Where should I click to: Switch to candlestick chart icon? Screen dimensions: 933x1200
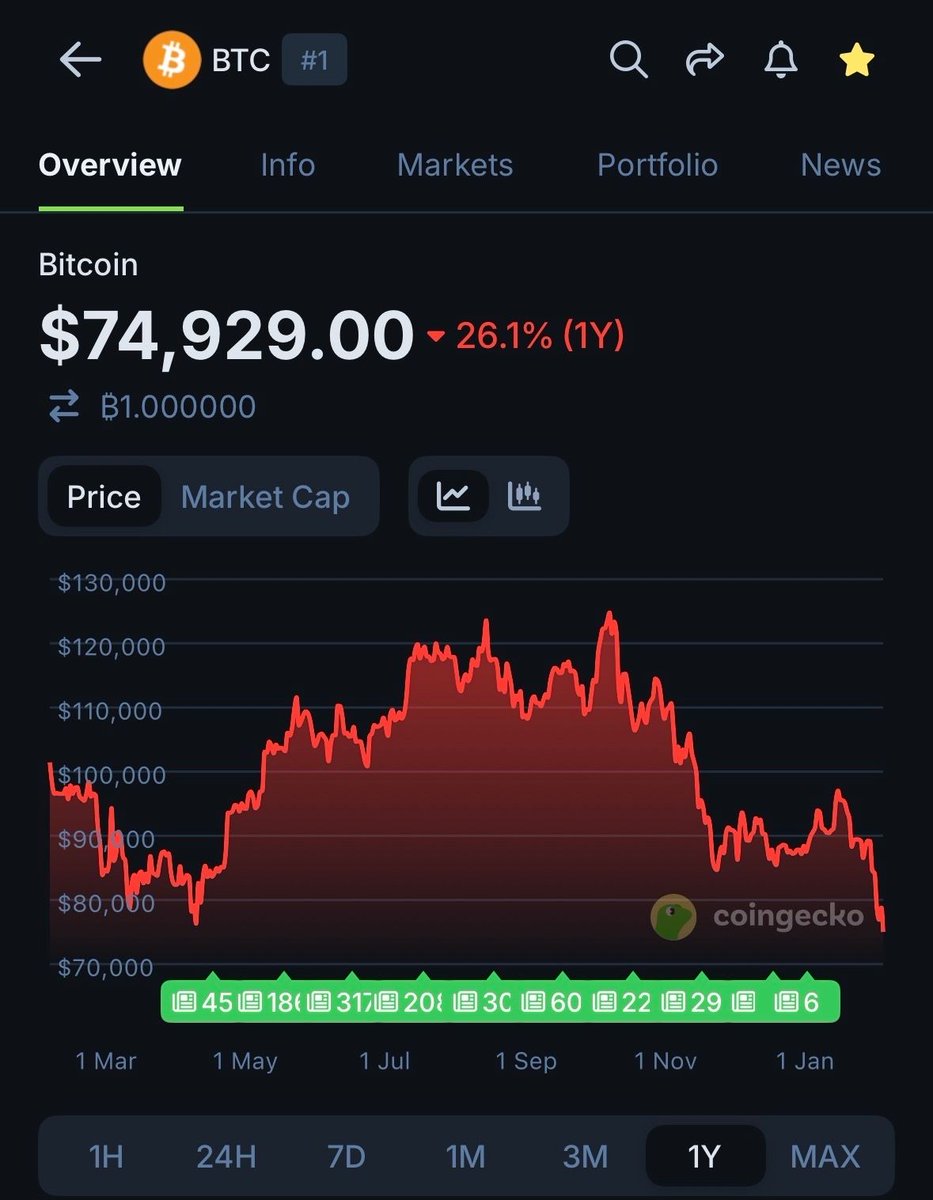pyautogui.click(x=524, y=495)
